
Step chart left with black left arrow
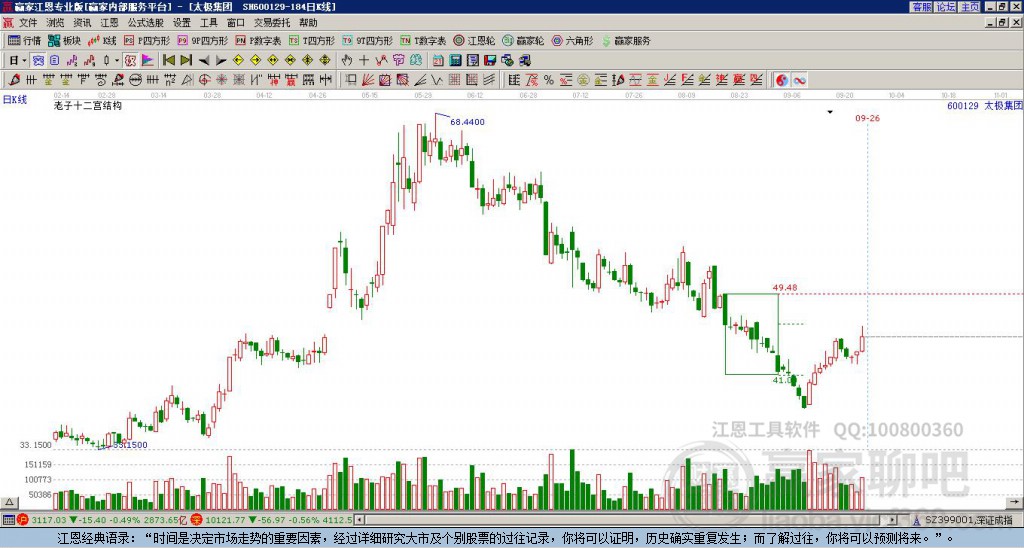[x=204, y=61]
